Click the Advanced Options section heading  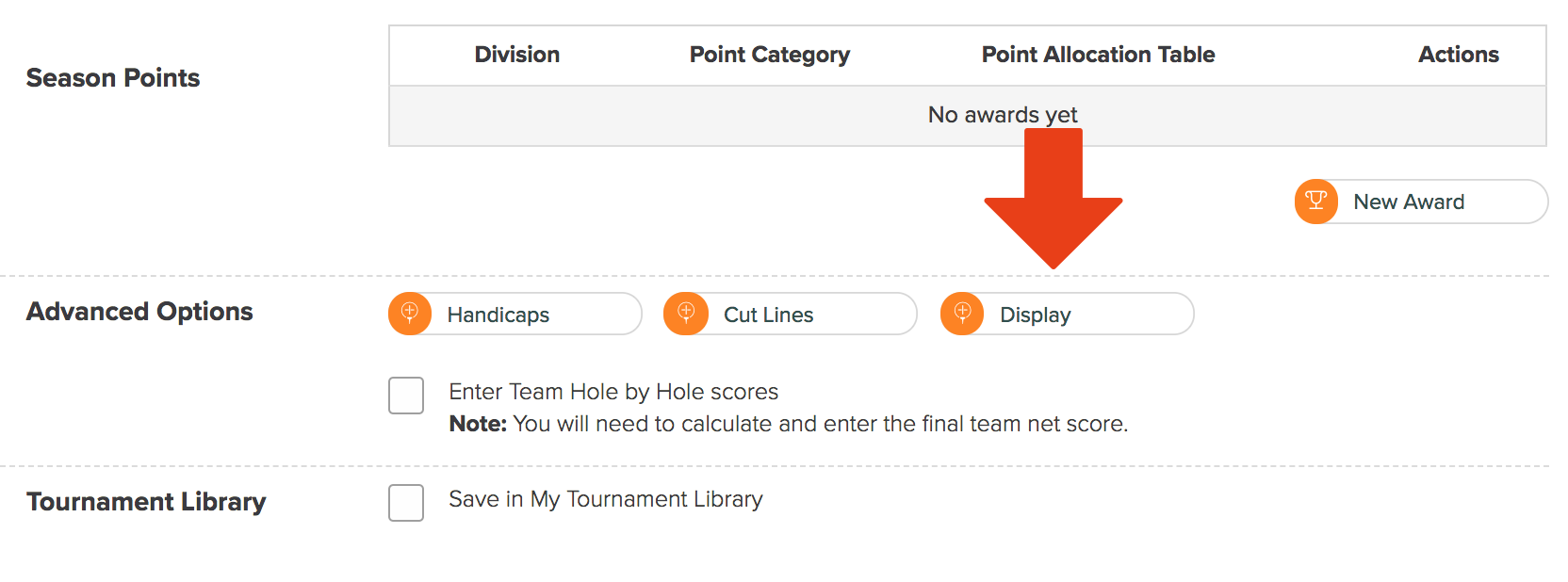[139, 312]
